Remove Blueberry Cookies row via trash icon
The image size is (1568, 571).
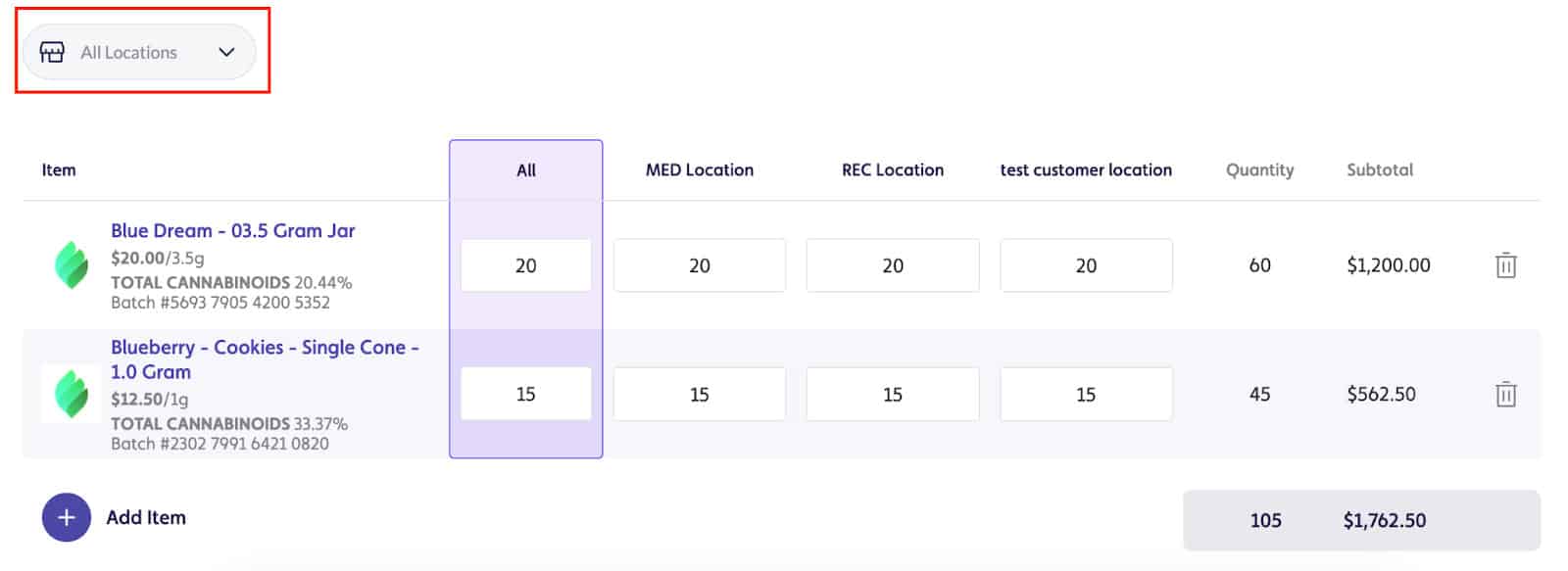point(1505,395)
